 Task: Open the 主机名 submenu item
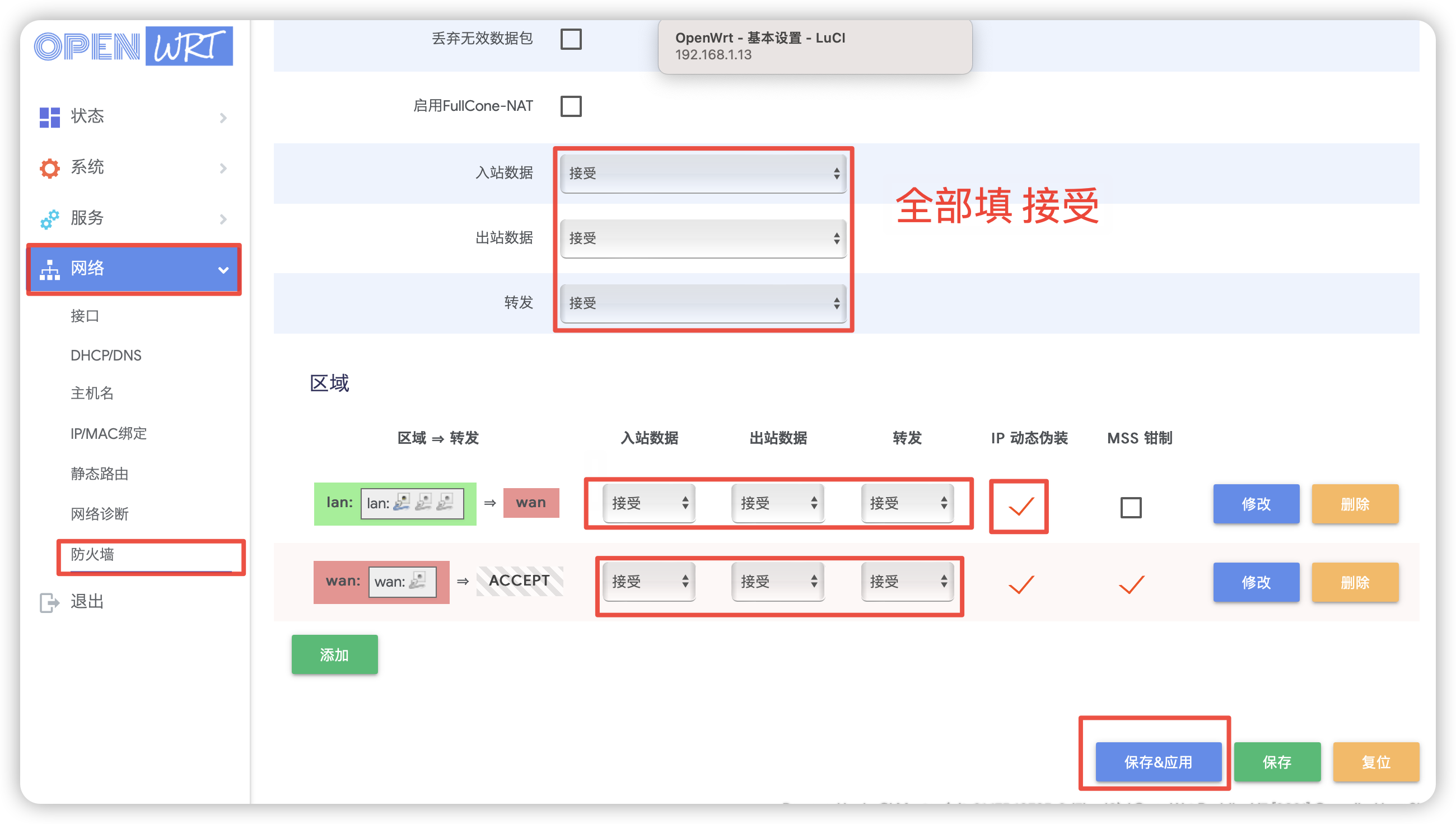[x=92, y=394]
